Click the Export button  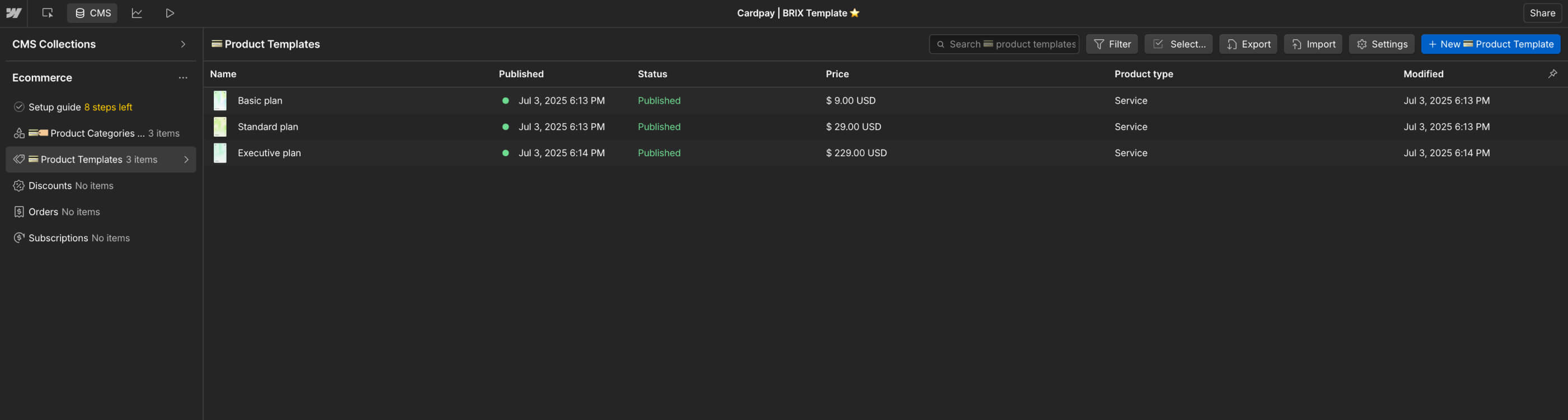tap(1248, 44)
